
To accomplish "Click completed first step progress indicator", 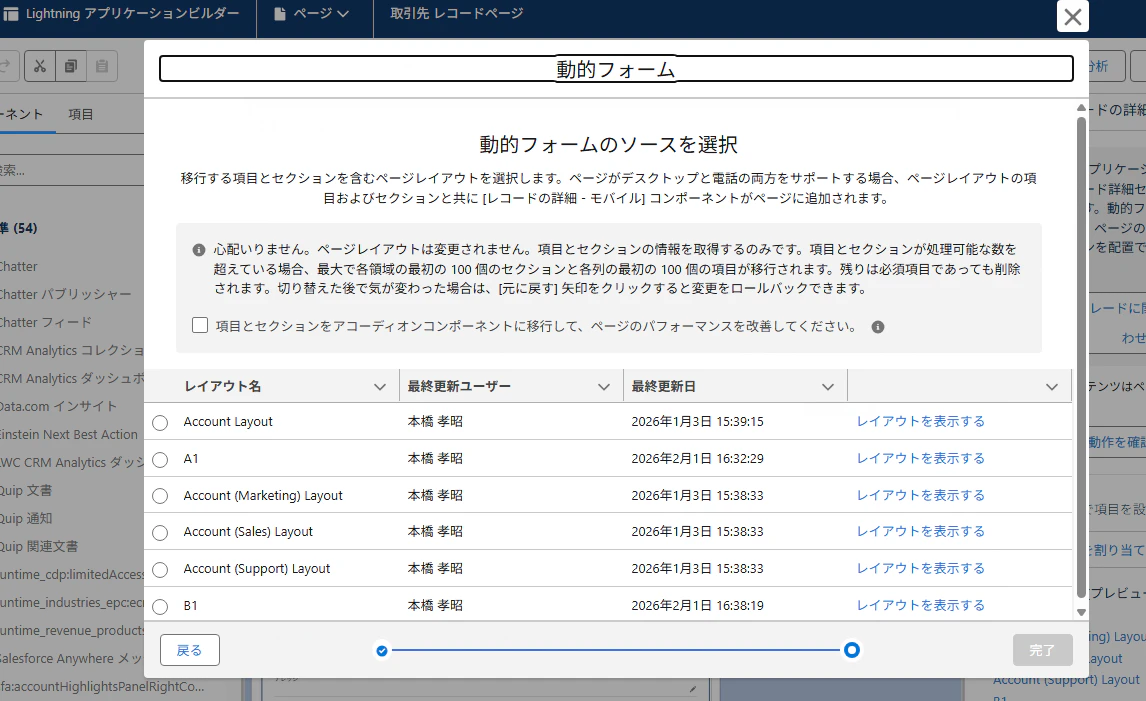I will [x=382, y=650].
